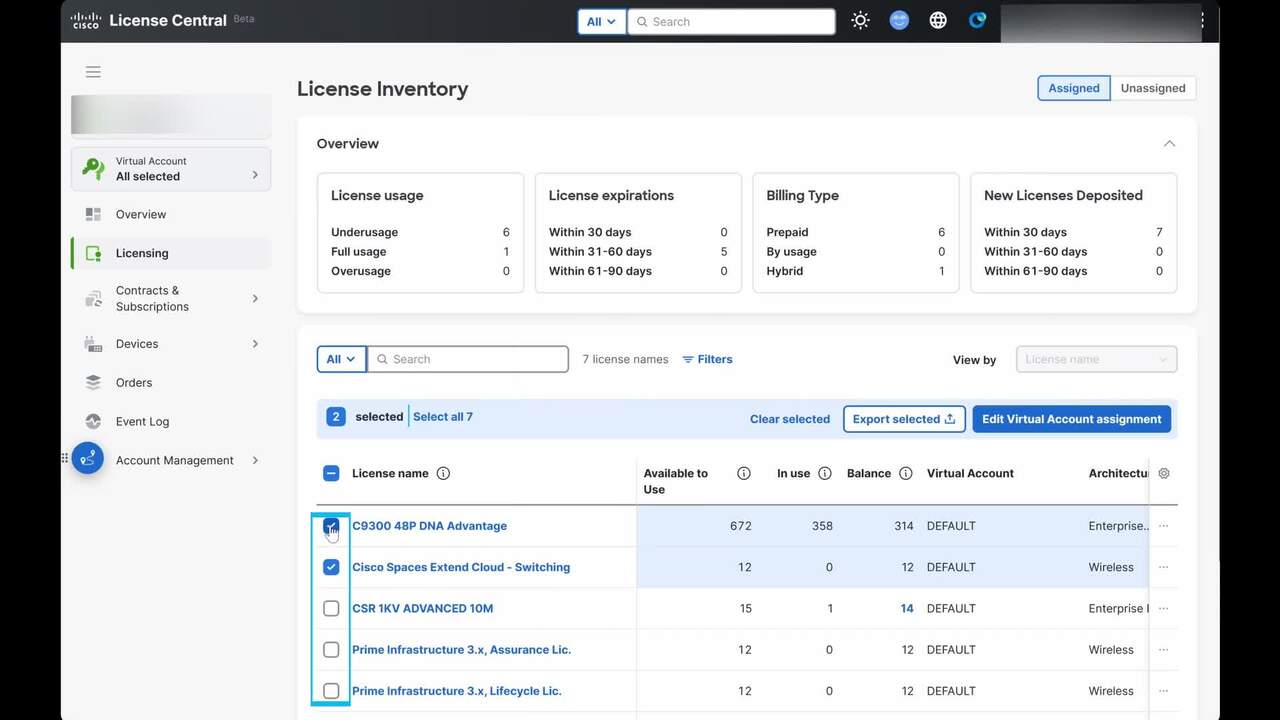Image resolution: width=1280 pixels, height=720 pixels.
Task: Click the License expirations card
Action: [x=638, y=233]
